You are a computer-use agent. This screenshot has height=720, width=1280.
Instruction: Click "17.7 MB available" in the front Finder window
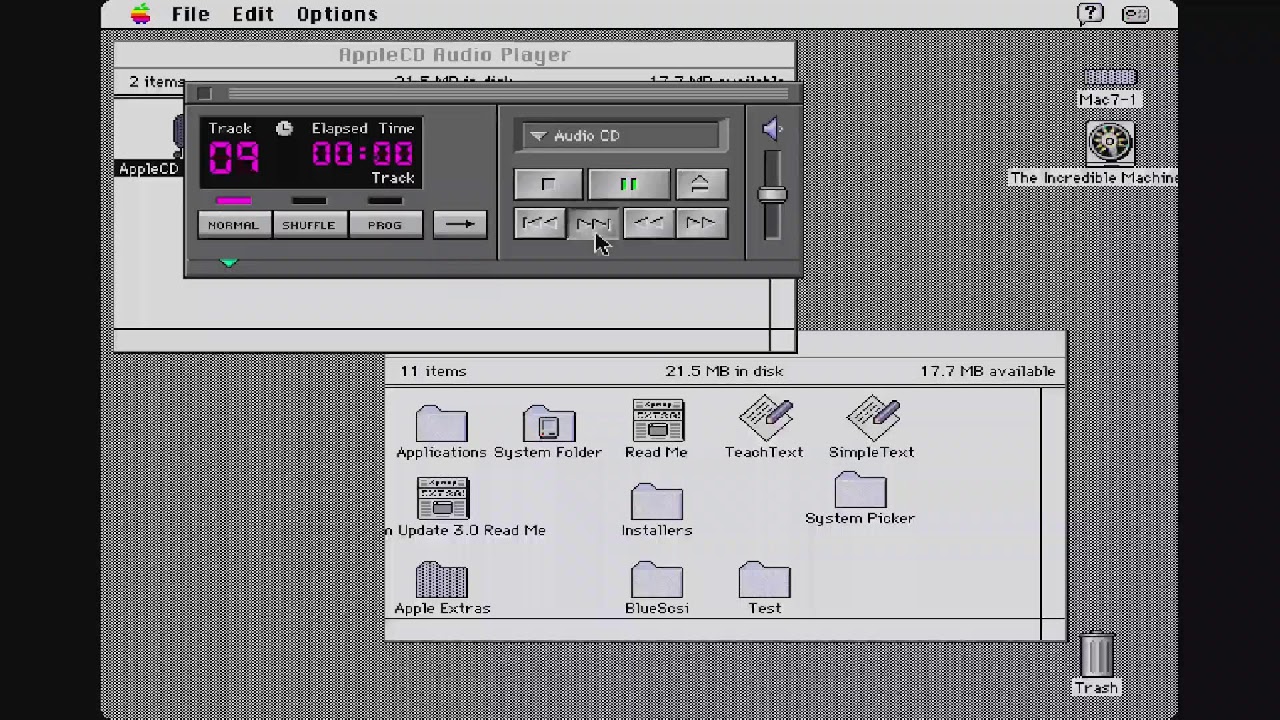click(x=988, y=371)
